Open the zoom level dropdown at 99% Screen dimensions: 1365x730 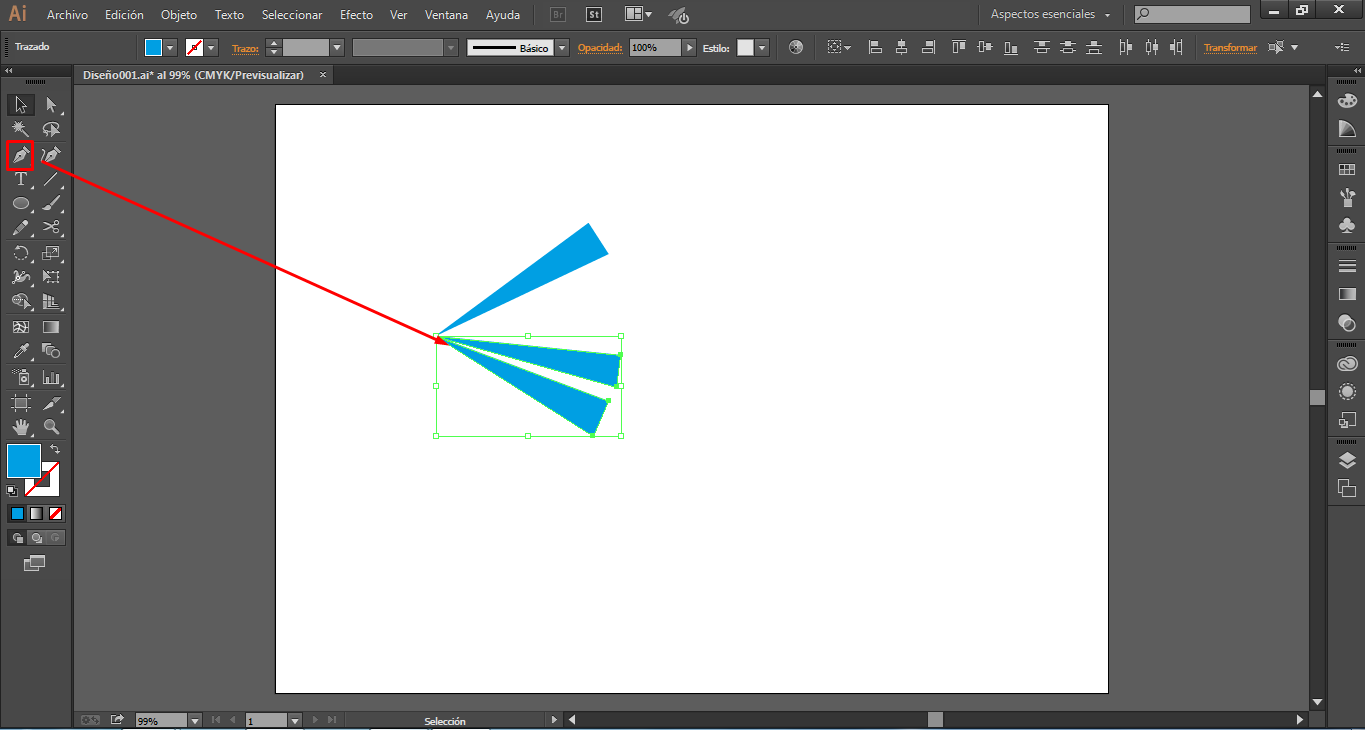(194, 720)
